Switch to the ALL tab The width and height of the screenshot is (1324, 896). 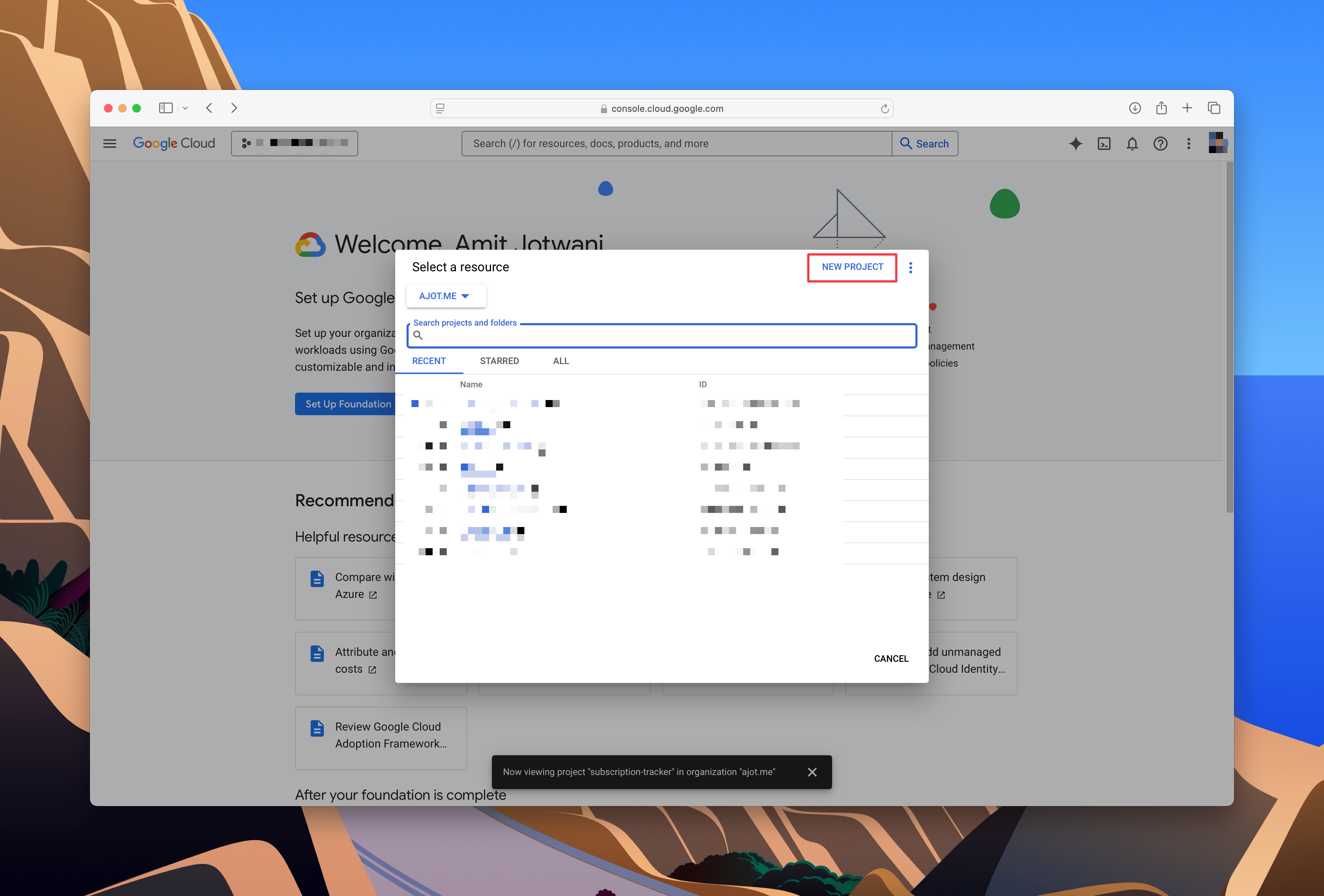pyautogui.click(x=561, y=361)
